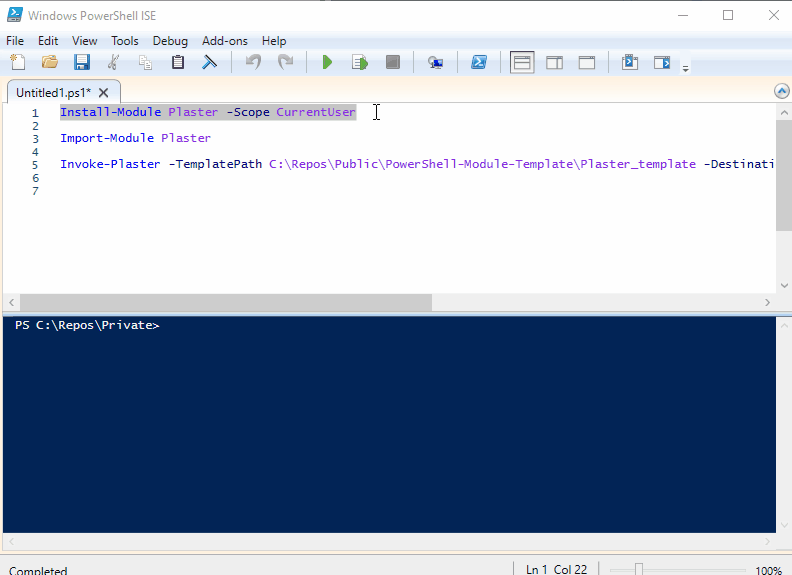Collapse the script pane with chevron
The height and width of the screenshot is (575, 792).
(x=781, y=91)
